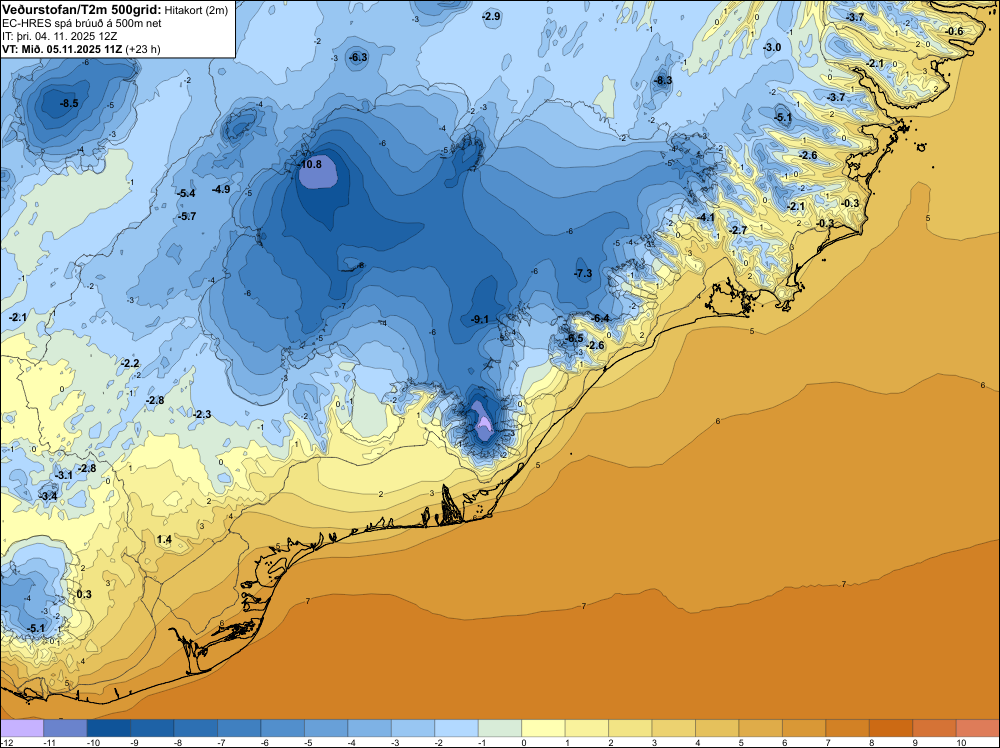The height and width of the screenshot is (748, 1000).
Task: Choose the legend swatch between -7 and -6
Action: pyautogui.click(x=239, y=728)
